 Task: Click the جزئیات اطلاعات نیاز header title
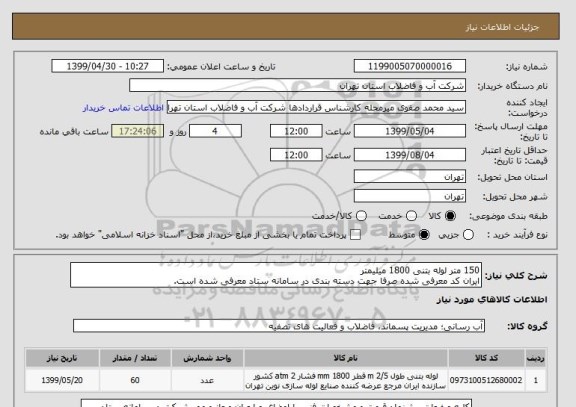(502, 28)
